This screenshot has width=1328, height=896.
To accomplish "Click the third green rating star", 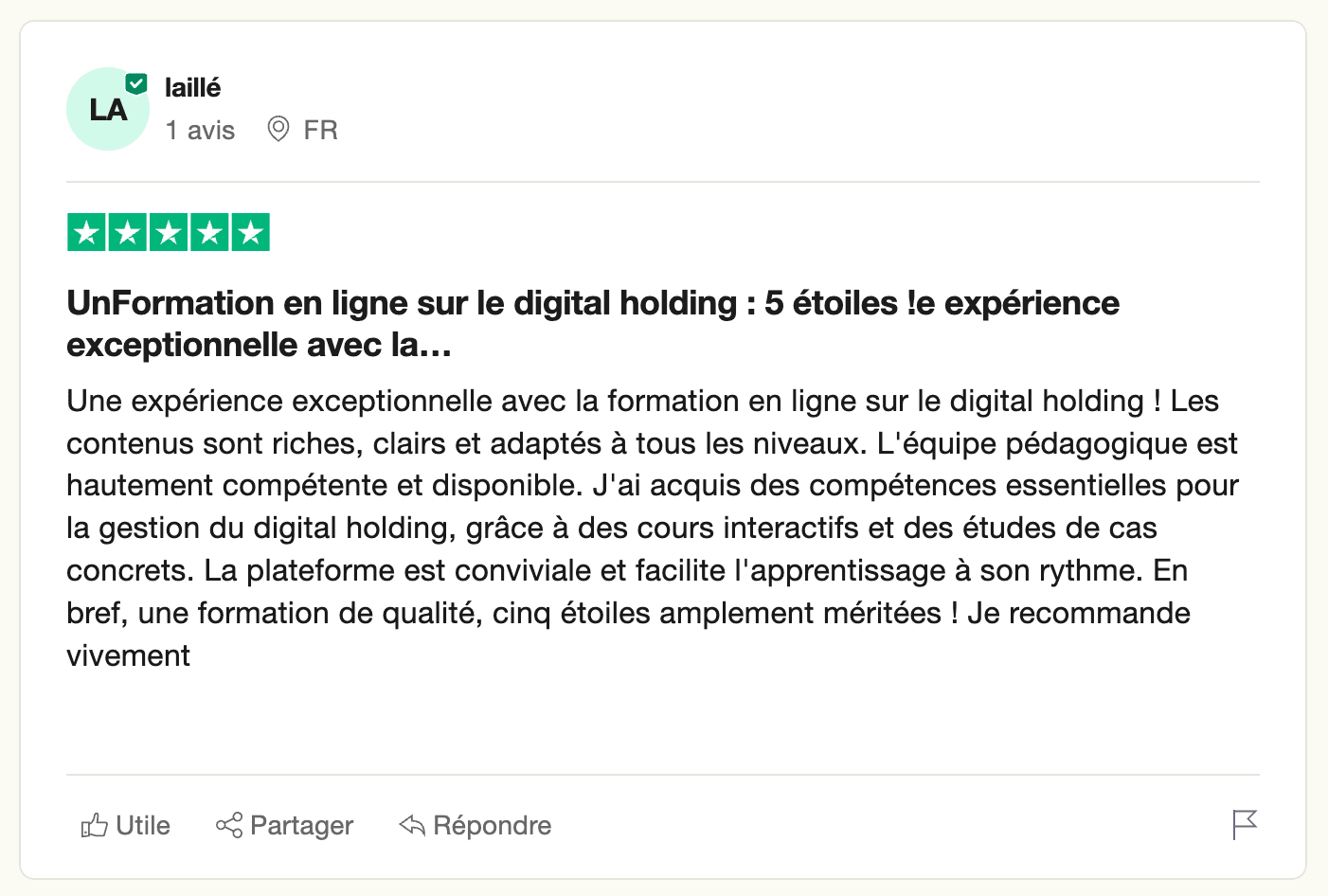I will point(169,232).
